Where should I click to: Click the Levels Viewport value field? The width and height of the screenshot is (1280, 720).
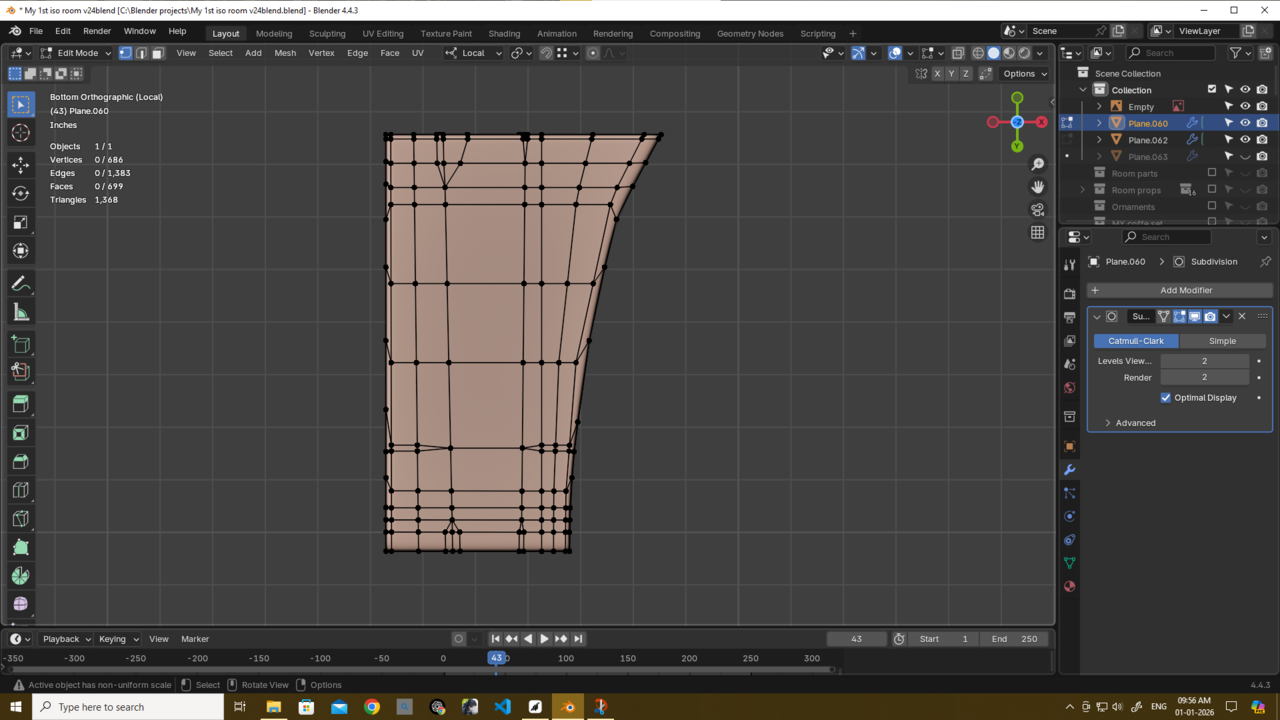point(1204,361)
